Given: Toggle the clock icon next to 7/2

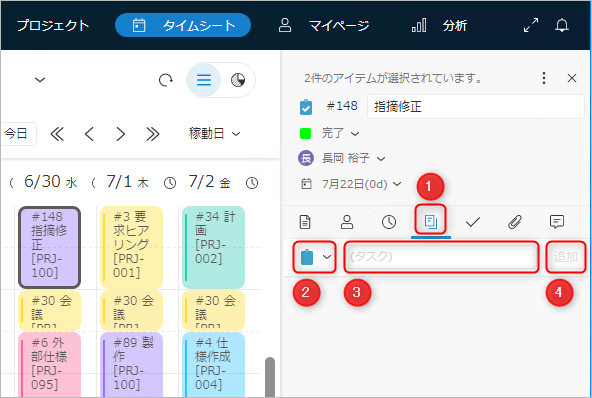Looking at the screenshot, I should pos(252,183).
